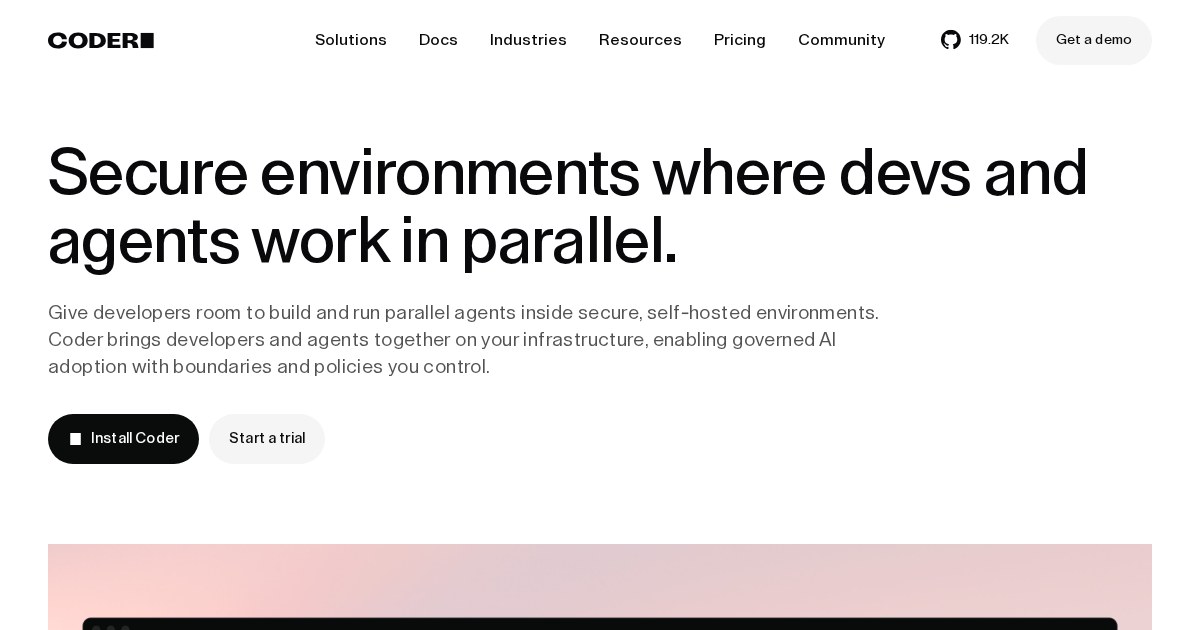Click the Coder logo in header
This screenshot has height=630, width=1200.
101,40
